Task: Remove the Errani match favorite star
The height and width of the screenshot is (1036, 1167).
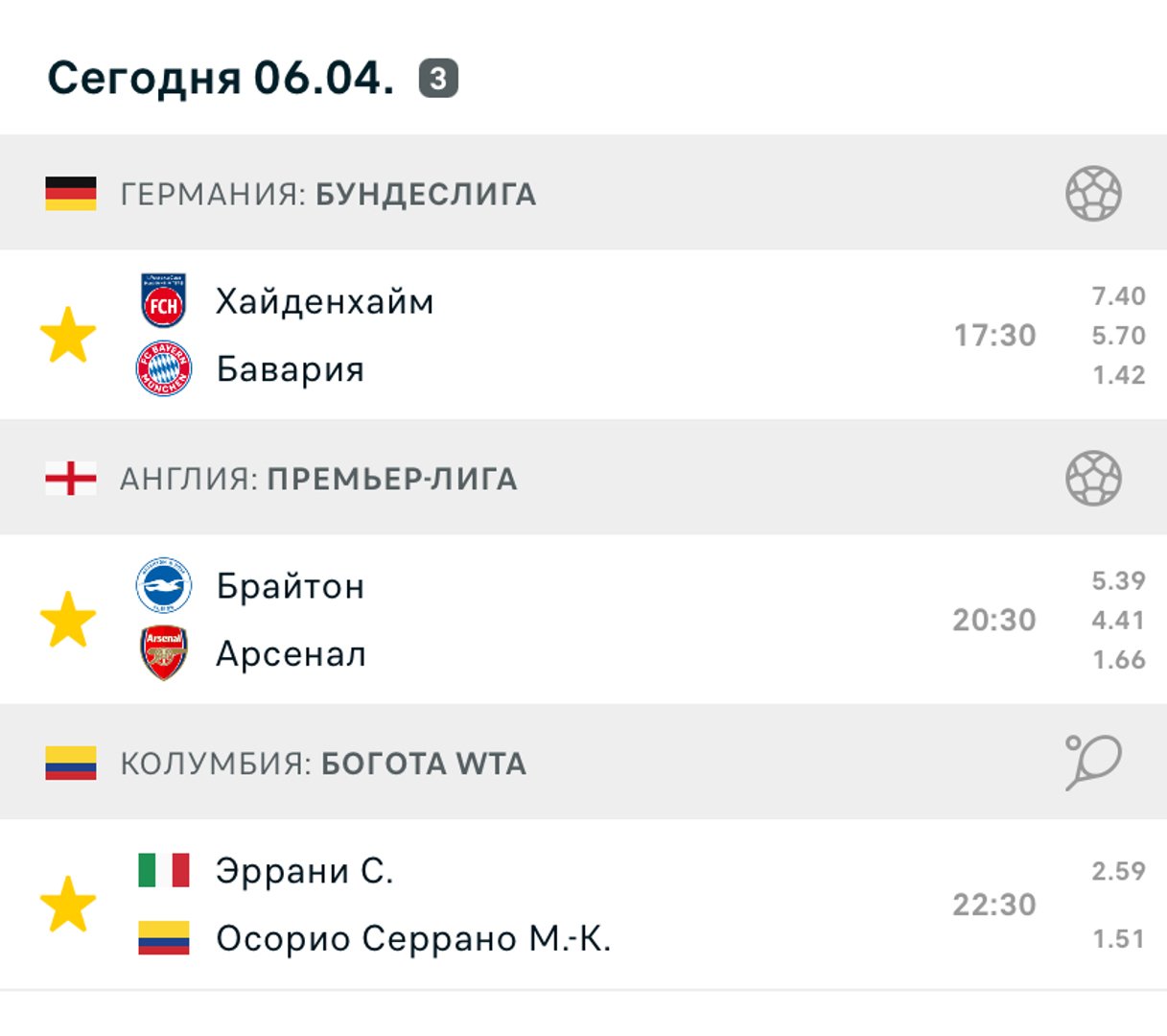Action: pyautogui.click(x=68, y=904)
